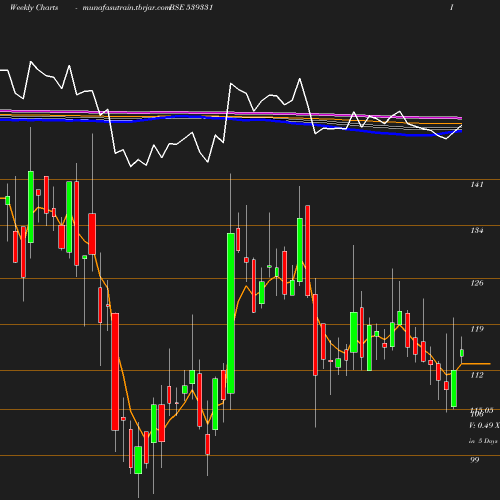Click the 134 price axis label
Image resolution: width=500 pixels, height=500 pixels.
[x=477, y=230]
